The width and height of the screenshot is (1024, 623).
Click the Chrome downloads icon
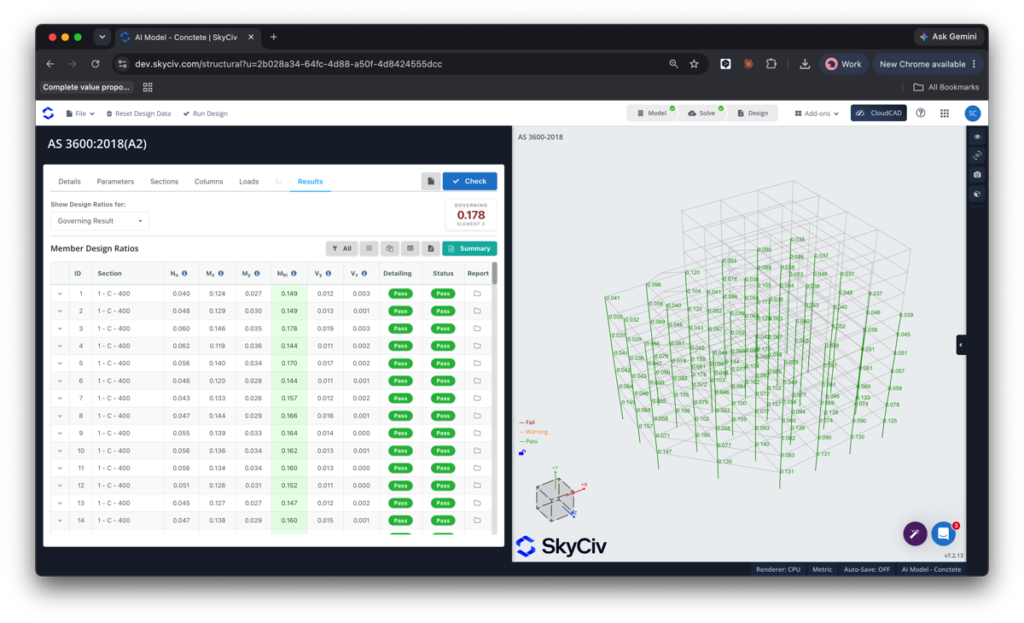point(805,64)
